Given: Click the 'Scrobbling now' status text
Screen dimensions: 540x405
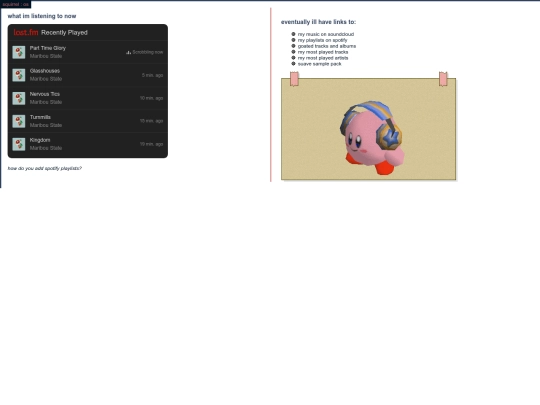Looking at the screenshot, I should [148, 52].
